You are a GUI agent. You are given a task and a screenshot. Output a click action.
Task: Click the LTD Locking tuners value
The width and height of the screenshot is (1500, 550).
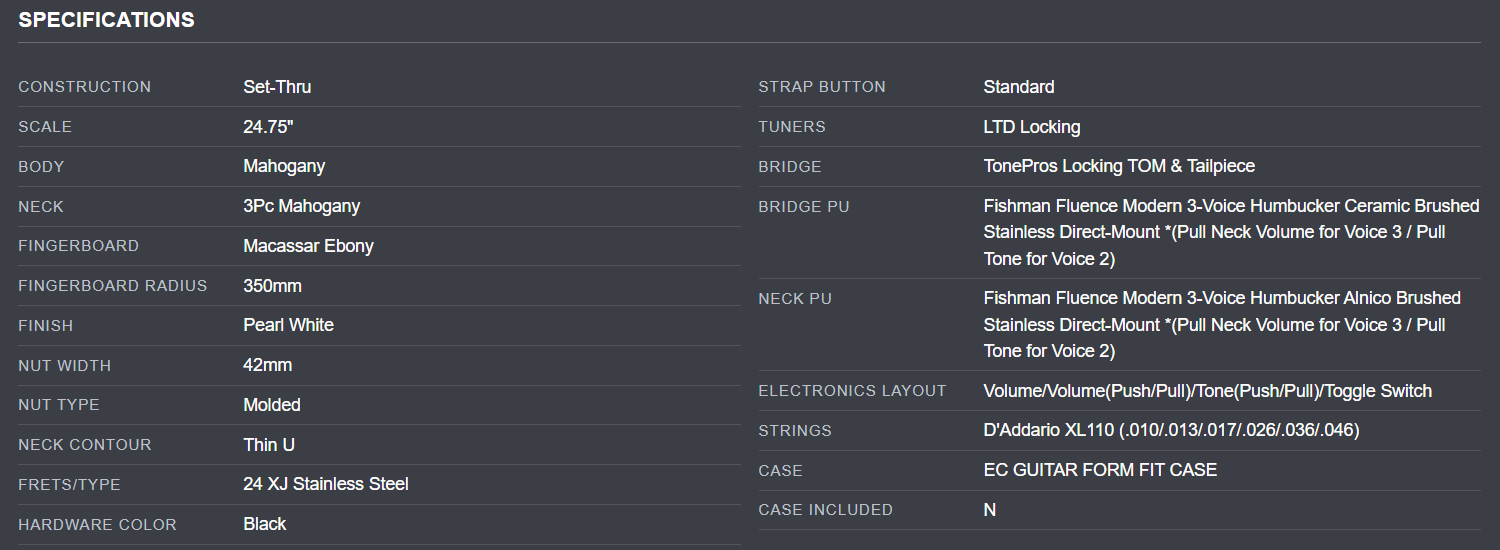click(x=1031, y=127)
